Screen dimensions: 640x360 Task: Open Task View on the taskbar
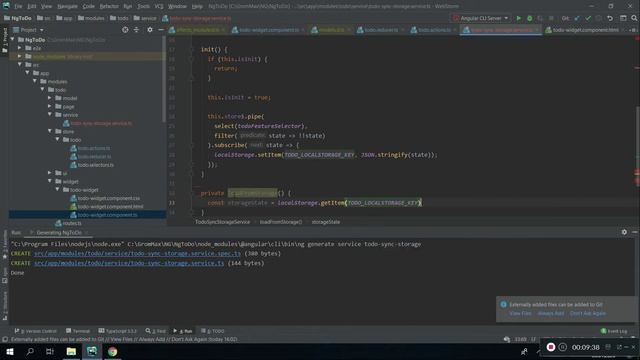point(50,351)
